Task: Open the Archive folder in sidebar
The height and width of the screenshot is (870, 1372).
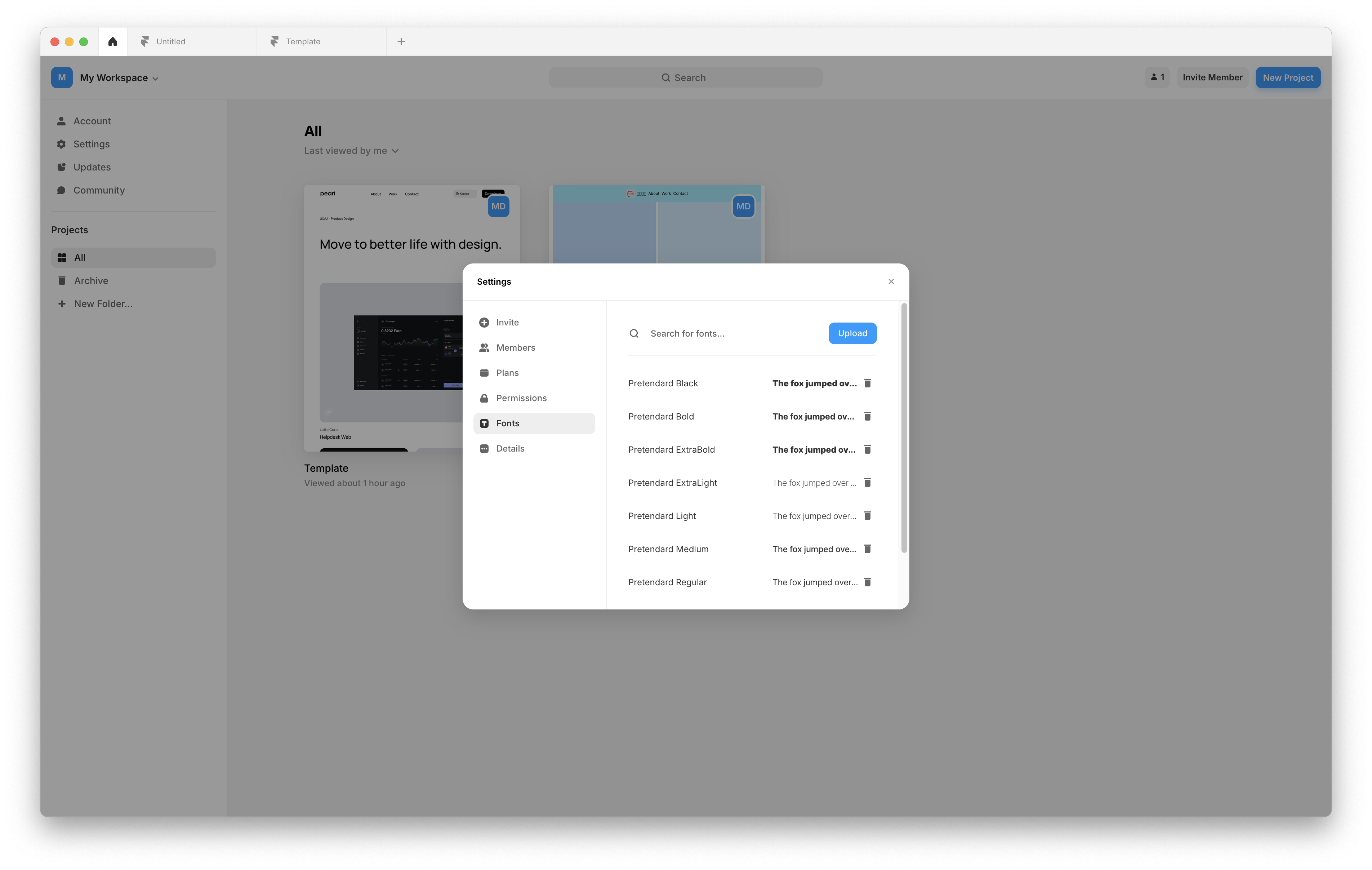Action: point(90,280)
